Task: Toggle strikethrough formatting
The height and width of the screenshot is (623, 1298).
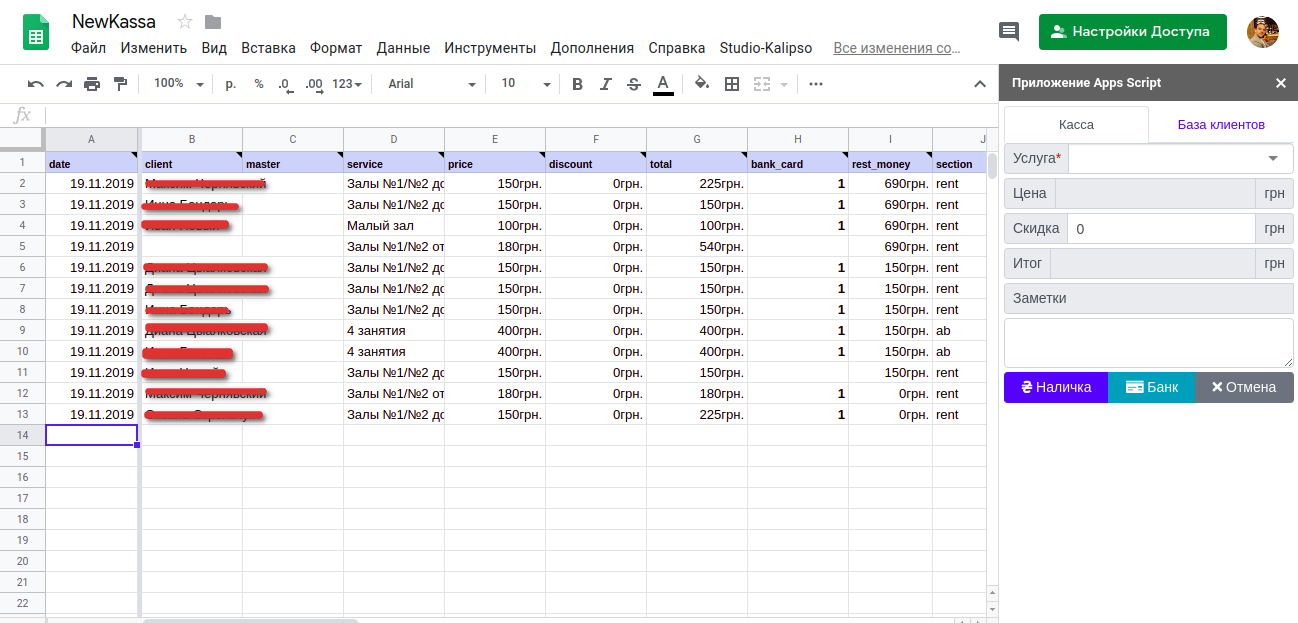Action: pos(633,84)
